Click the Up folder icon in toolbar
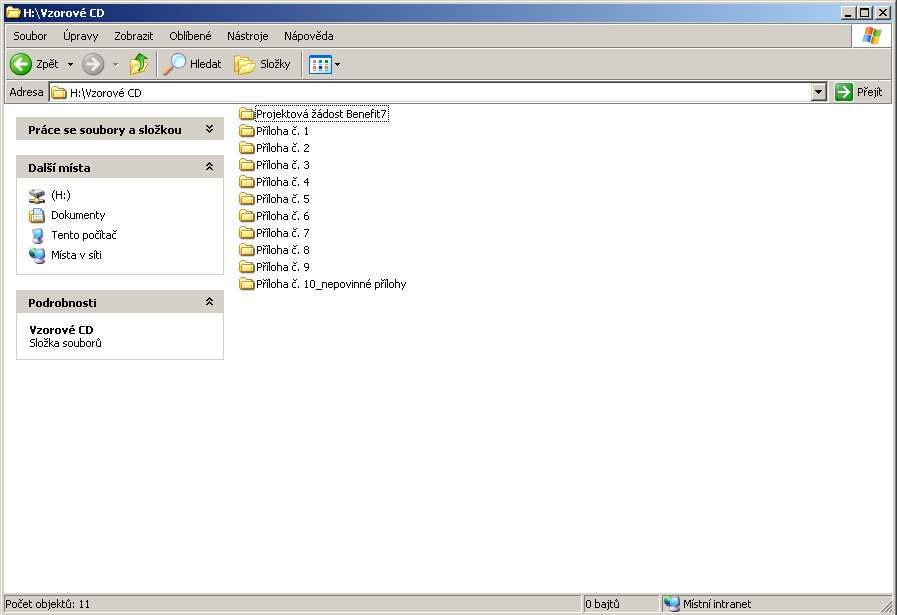The width and height of the screenshot is (898, 615). 139,64
